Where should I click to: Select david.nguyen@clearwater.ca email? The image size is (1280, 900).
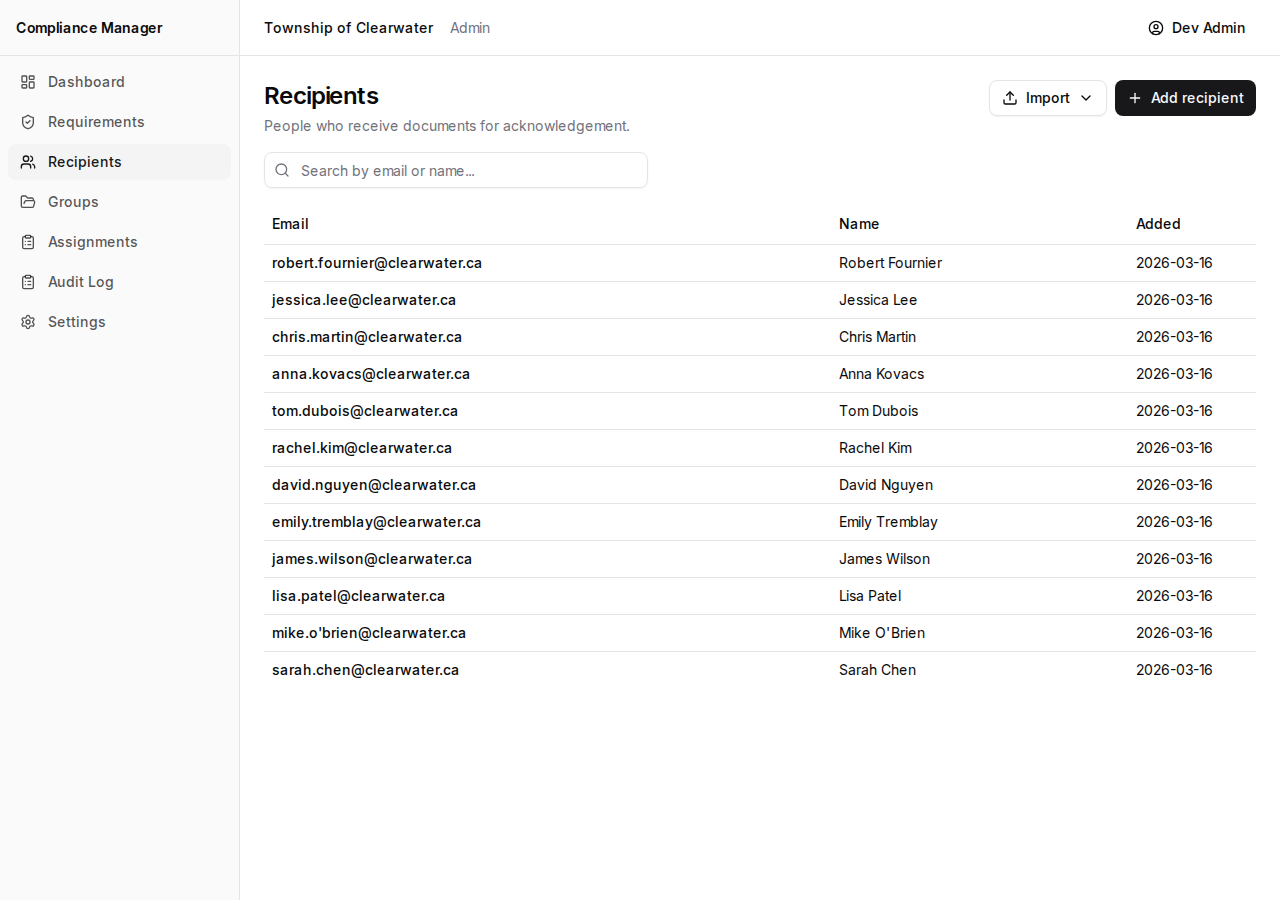click(374, 485)
